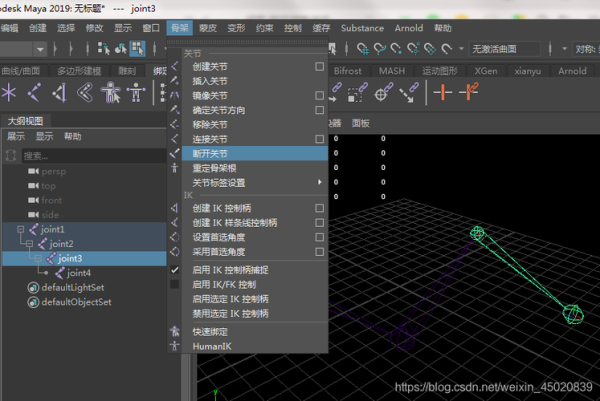Image resolution: width=600 pixels, height=401 pixels.
Task: Switch to the 曲线/曲面 shelf tab
Action: pyautogui.click(x=21, y=71)
